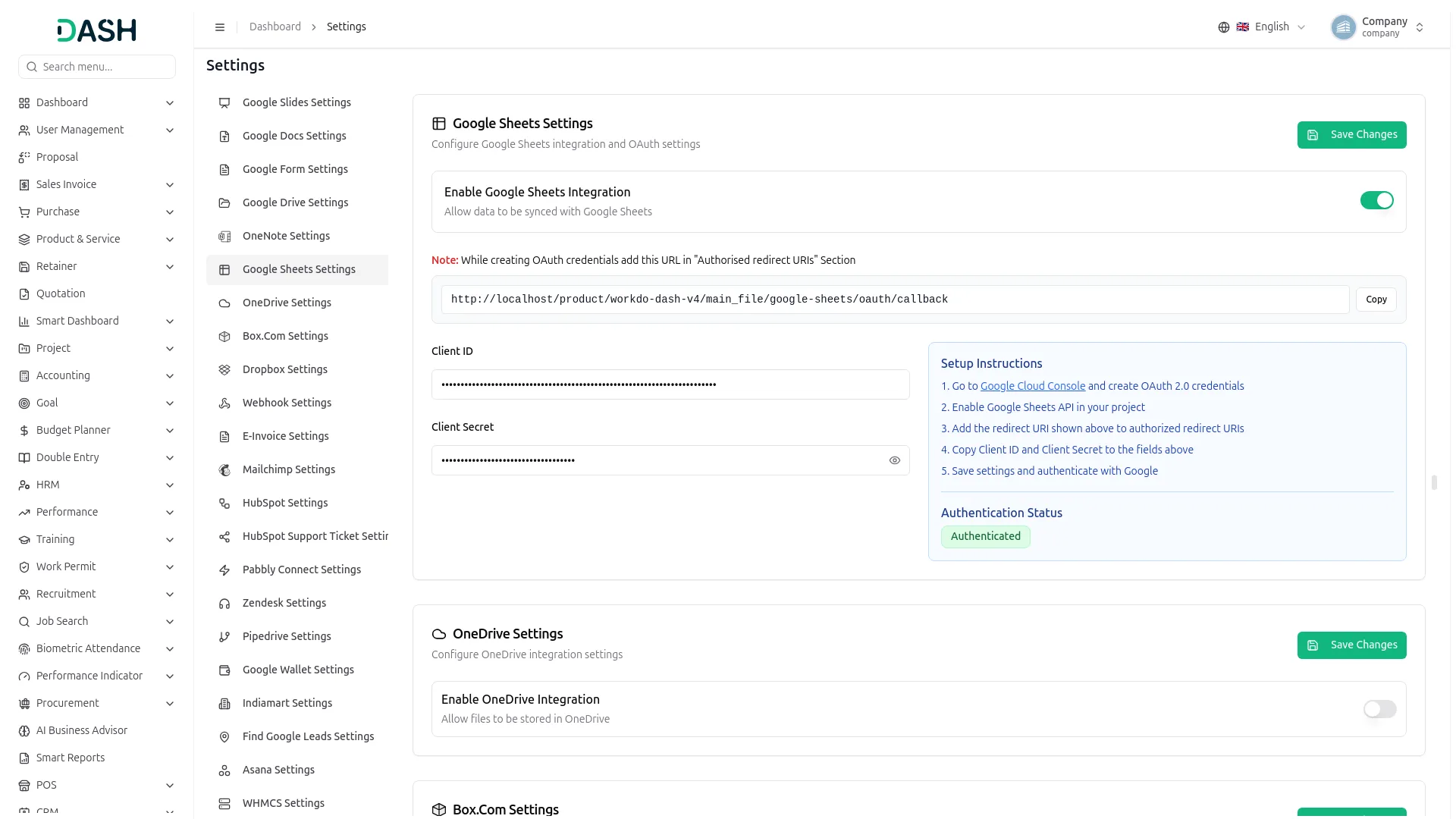
Task: Copy the OAuth redirect URL
Action: pyautogui.click(x=1376, y=300)
